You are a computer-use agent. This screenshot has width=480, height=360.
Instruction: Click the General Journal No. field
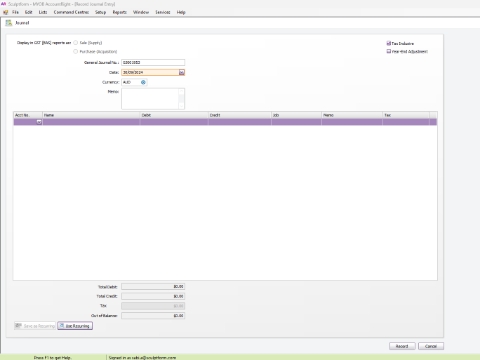pyautogui.click(x=153, y=62)
